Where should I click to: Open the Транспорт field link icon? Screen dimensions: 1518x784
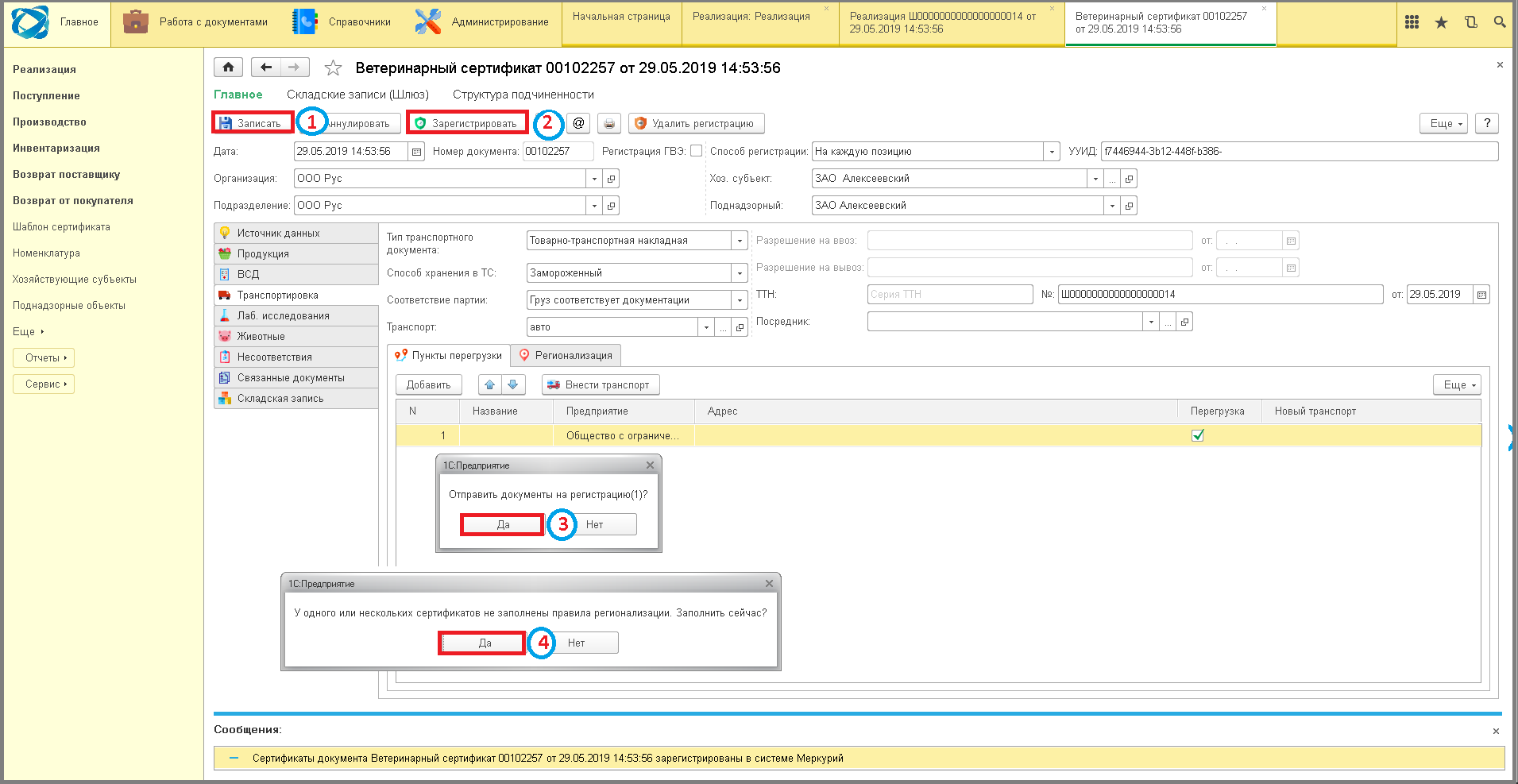(740, 327)
